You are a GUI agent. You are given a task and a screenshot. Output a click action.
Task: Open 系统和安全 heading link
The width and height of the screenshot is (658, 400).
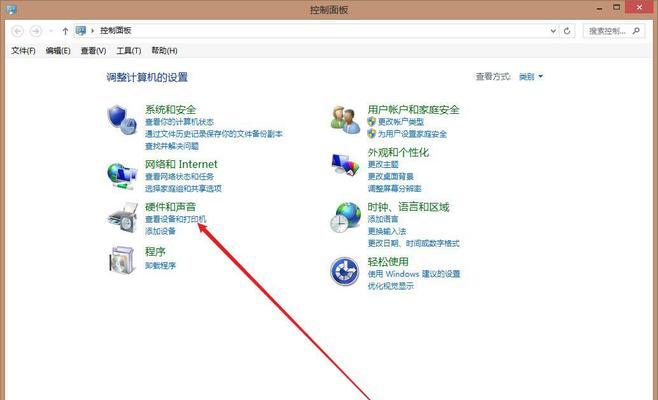[170, 110]
